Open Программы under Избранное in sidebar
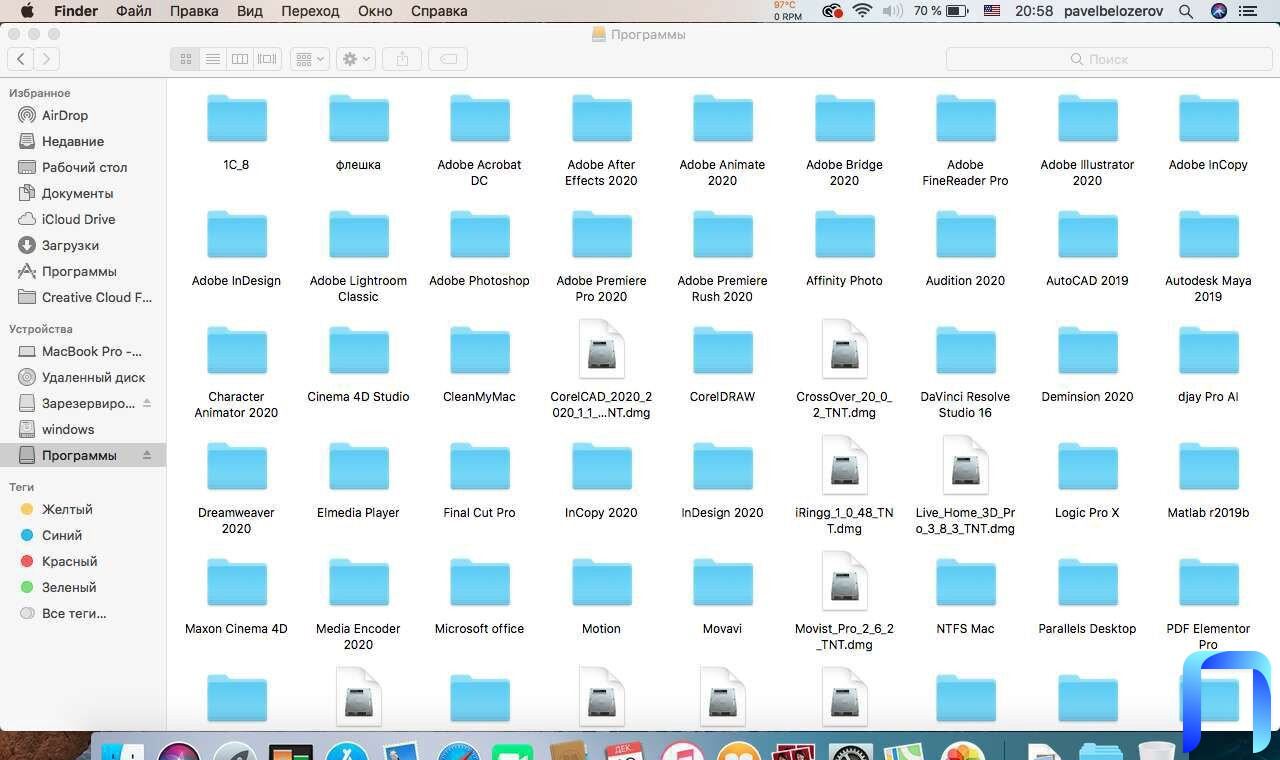Image resolution: width=1280 pixels, height=760 pixels. pyautogui.click(x=83, y=271)
